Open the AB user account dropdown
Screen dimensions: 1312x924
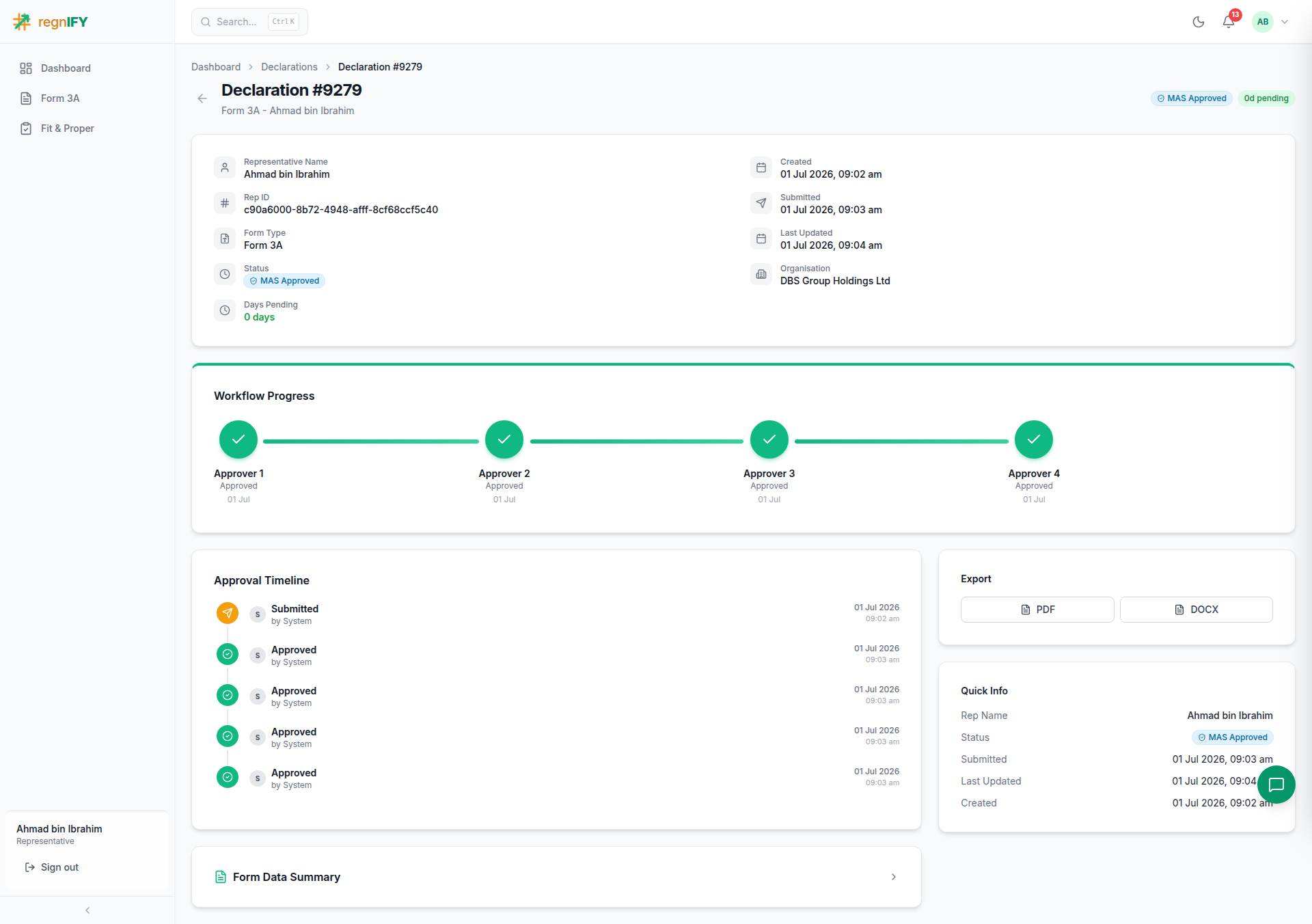tap(1271, 22)
